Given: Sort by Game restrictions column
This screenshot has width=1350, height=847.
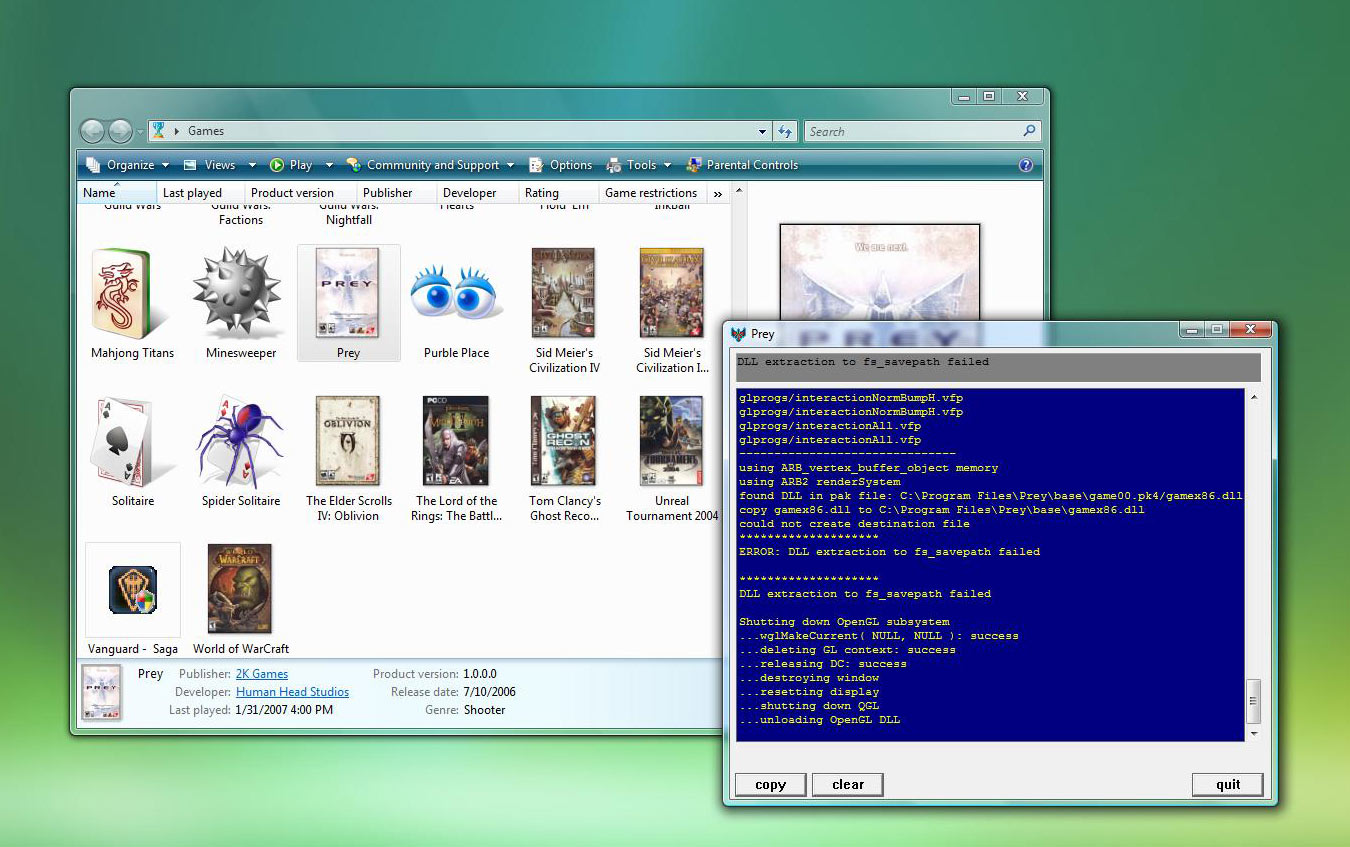Looking at the screenshot, I should 654,193.
